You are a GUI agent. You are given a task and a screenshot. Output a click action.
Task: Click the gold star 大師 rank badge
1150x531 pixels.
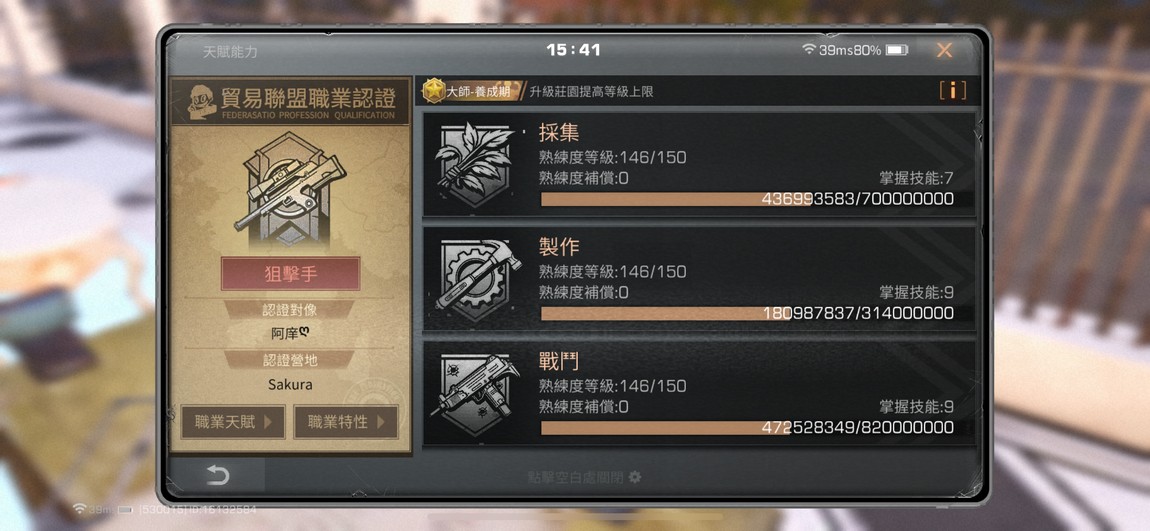click(434, 91)
